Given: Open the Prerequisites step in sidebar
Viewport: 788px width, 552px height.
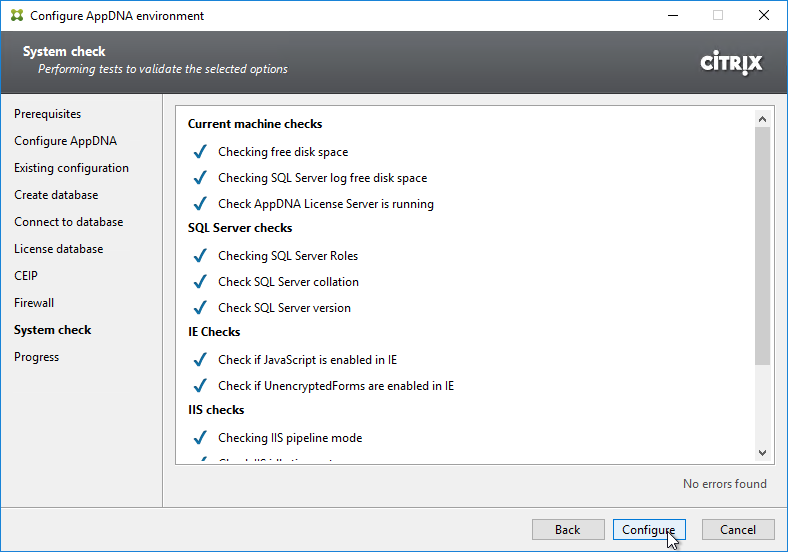Looking at the screenshot, I should point(47,114).
